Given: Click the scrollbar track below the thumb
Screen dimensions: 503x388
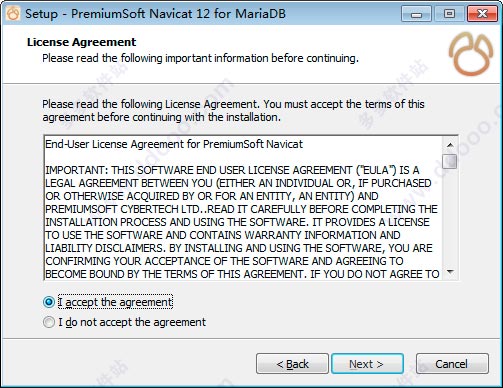Looking at the screenshot, I should (450, 217).
